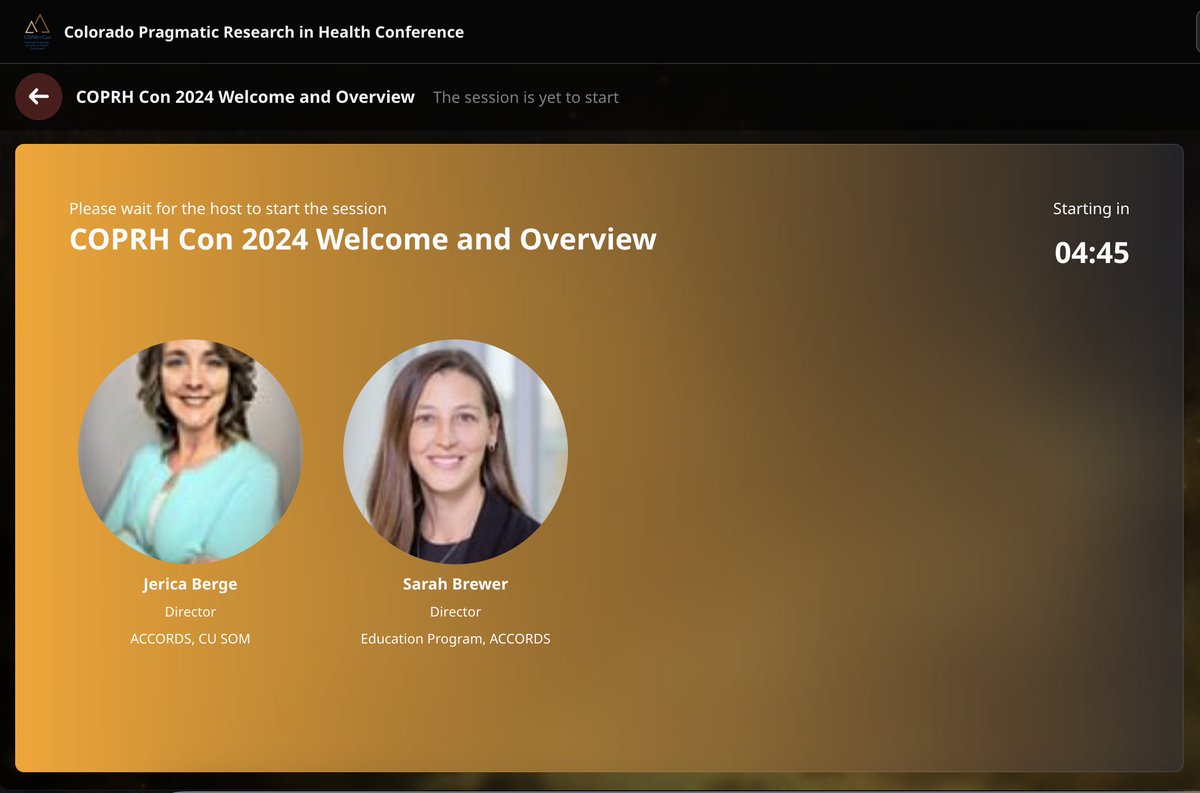Click the large Welcome and Overview heading
1200x793 pixels.
point(363,240)
